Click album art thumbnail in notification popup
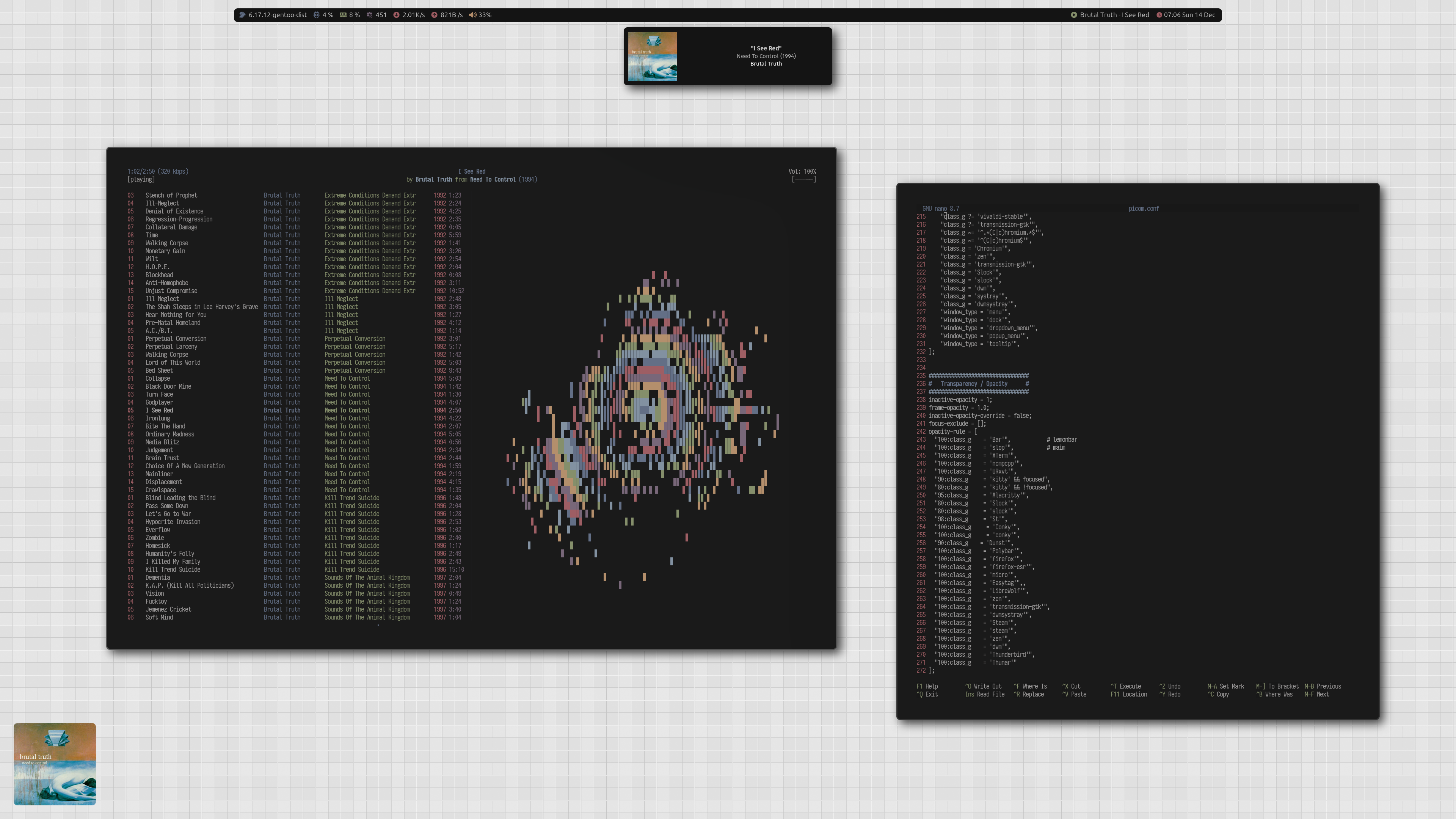Viewport: 1456px width, 819px height. [x=652, y=56]
